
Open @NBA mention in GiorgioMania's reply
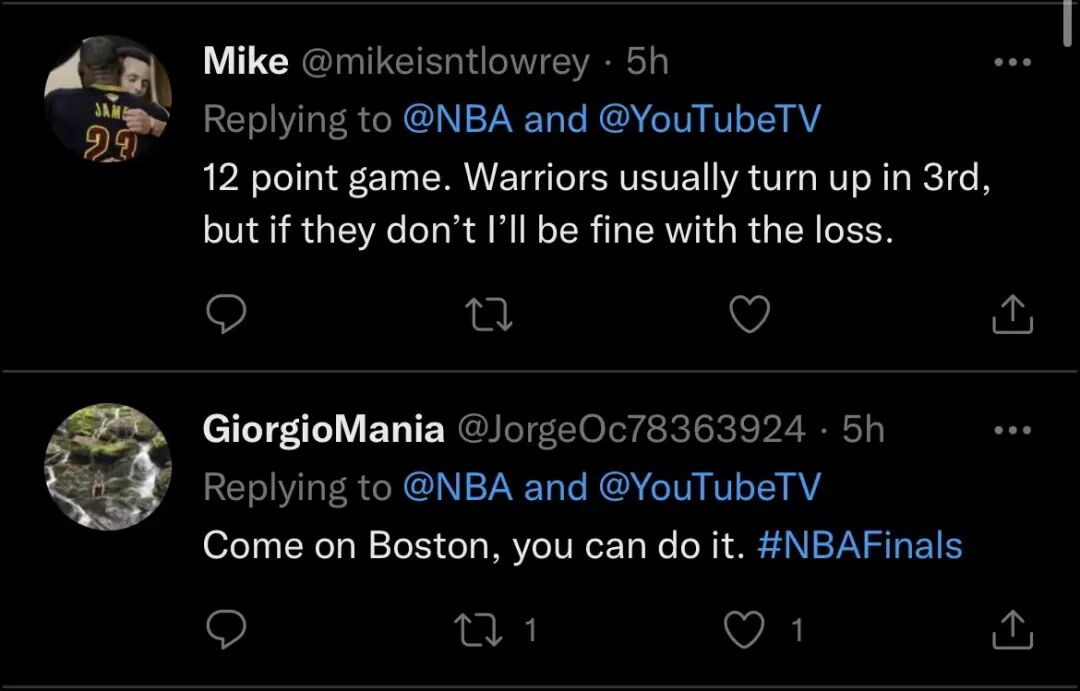(457, 487)
